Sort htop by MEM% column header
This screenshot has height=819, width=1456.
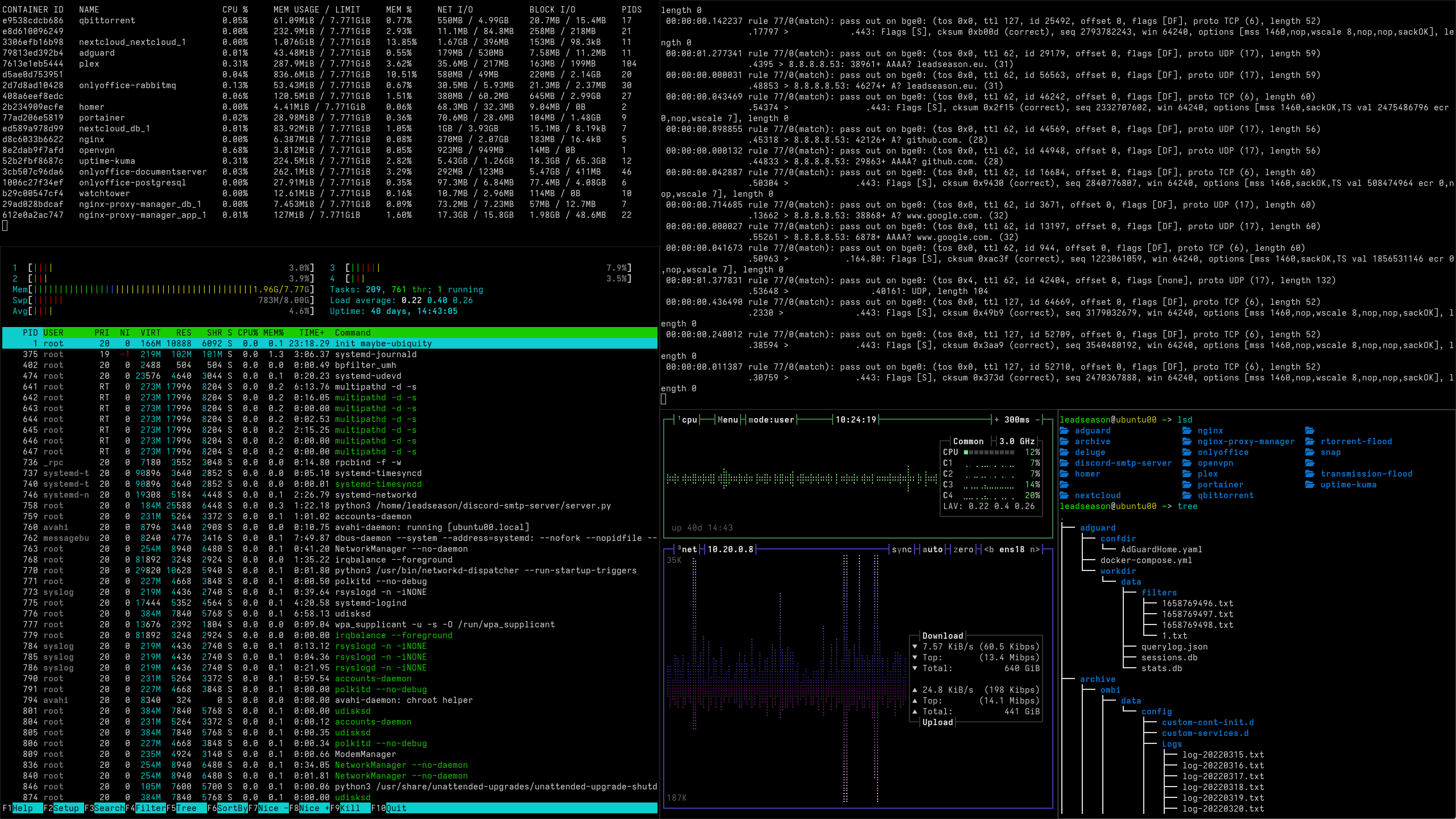[x=273, y=333]
